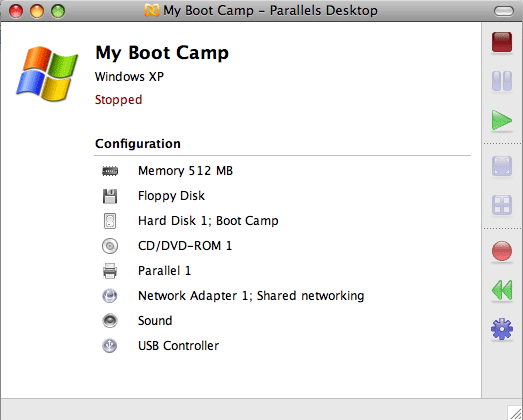Revert to snapshot with green rewind icon

[x=502, y=290]
